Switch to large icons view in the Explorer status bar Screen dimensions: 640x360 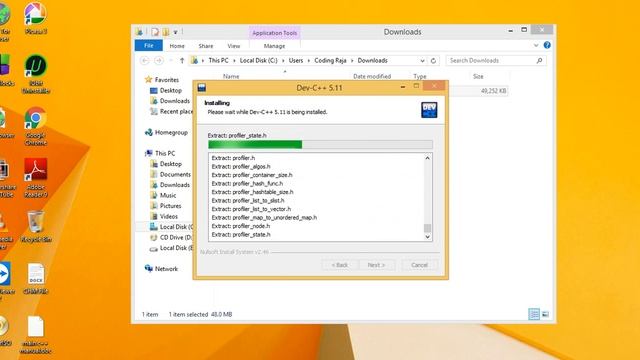coord(545,314)
